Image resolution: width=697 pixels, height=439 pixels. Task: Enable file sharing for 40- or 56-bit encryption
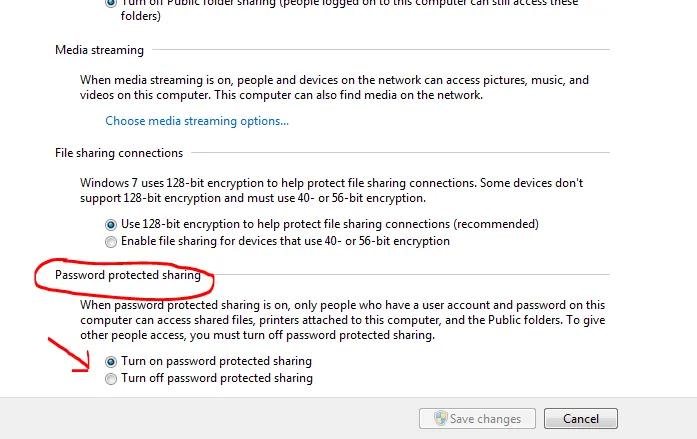pos(111,241)
